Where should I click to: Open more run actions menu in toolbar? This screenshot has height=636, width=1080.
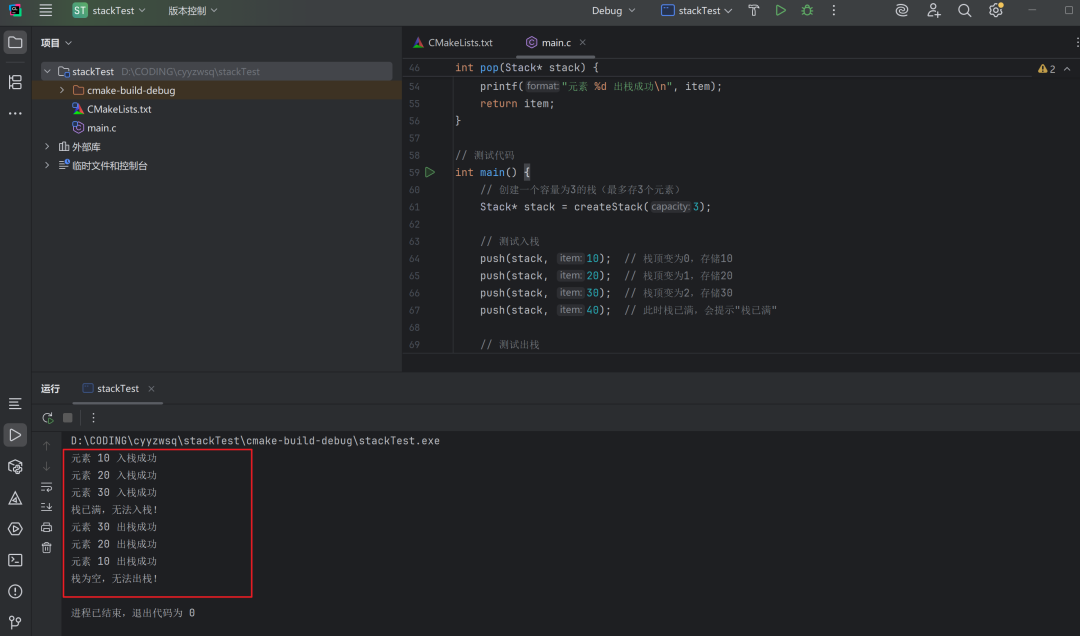click(x=833, y=10)
